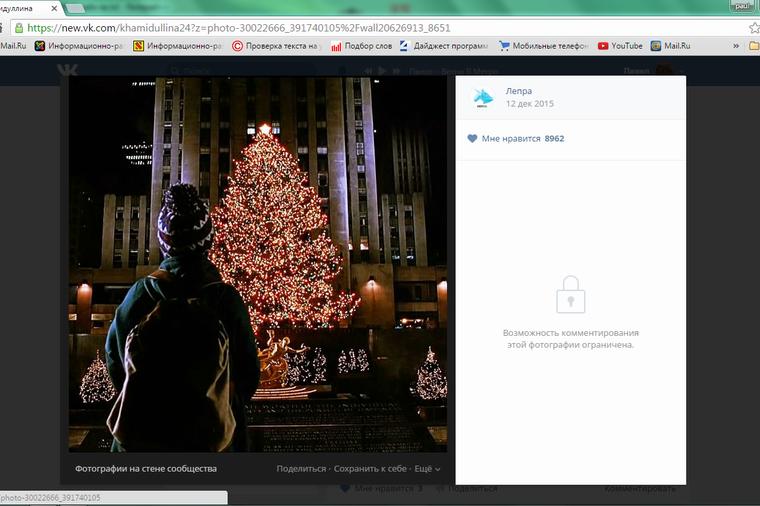Viewport: 760px width, 506px height.
Task: Bookmark this page with star icon
Action: pyautogui.click(x=753, y=28)
